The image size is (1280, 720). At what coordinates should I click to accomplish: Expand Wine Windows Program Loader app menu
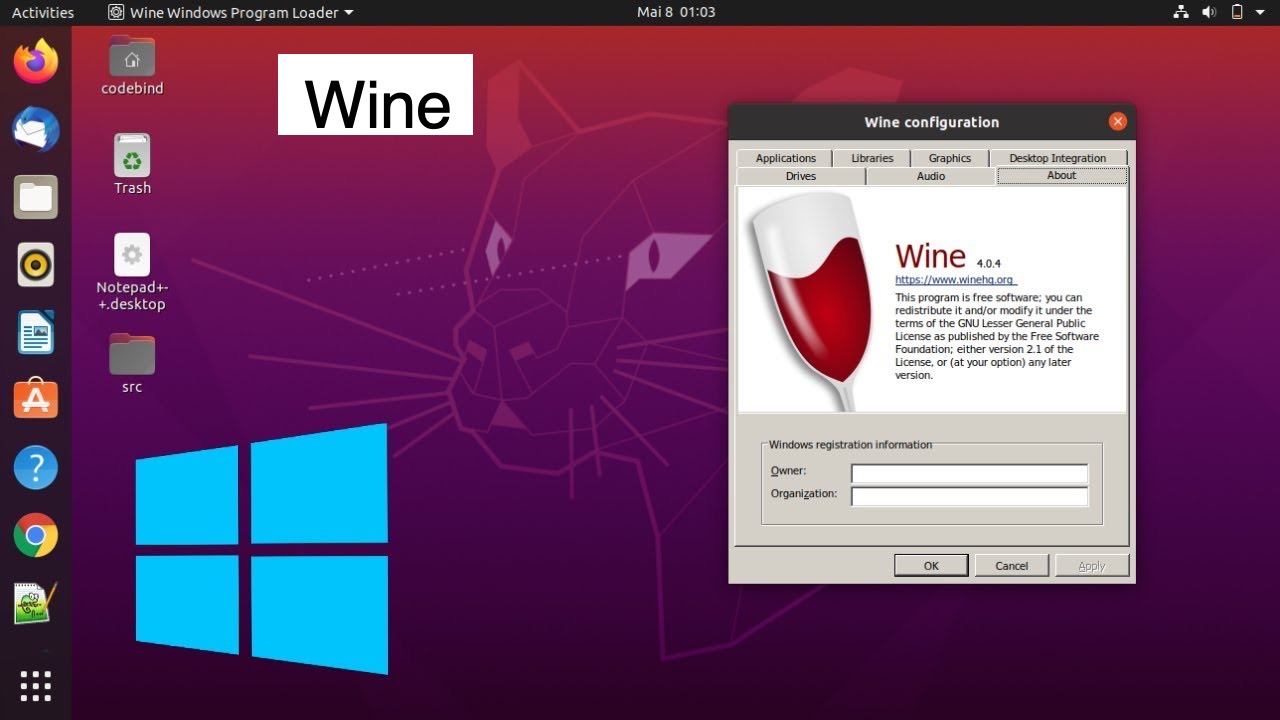point(230,13)
